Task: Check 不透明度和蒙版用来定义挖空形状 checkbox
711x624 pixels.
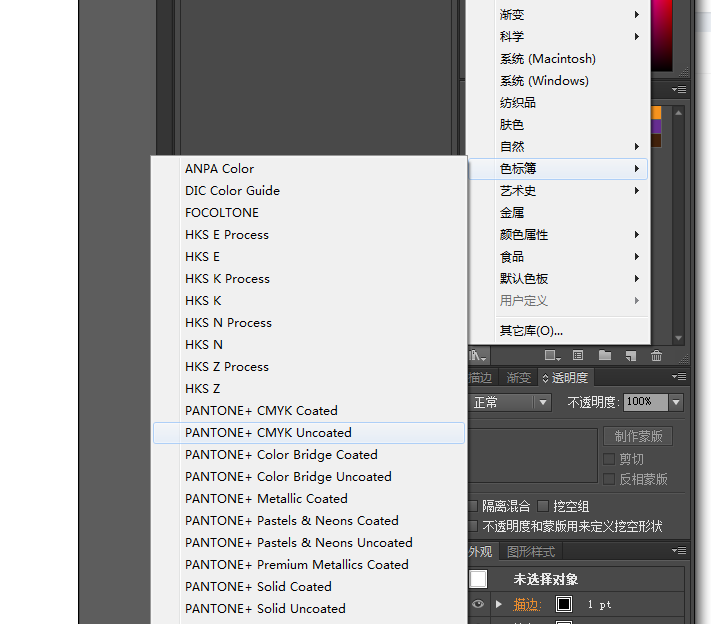Action: pyautogui.click(x=473, y=526)
